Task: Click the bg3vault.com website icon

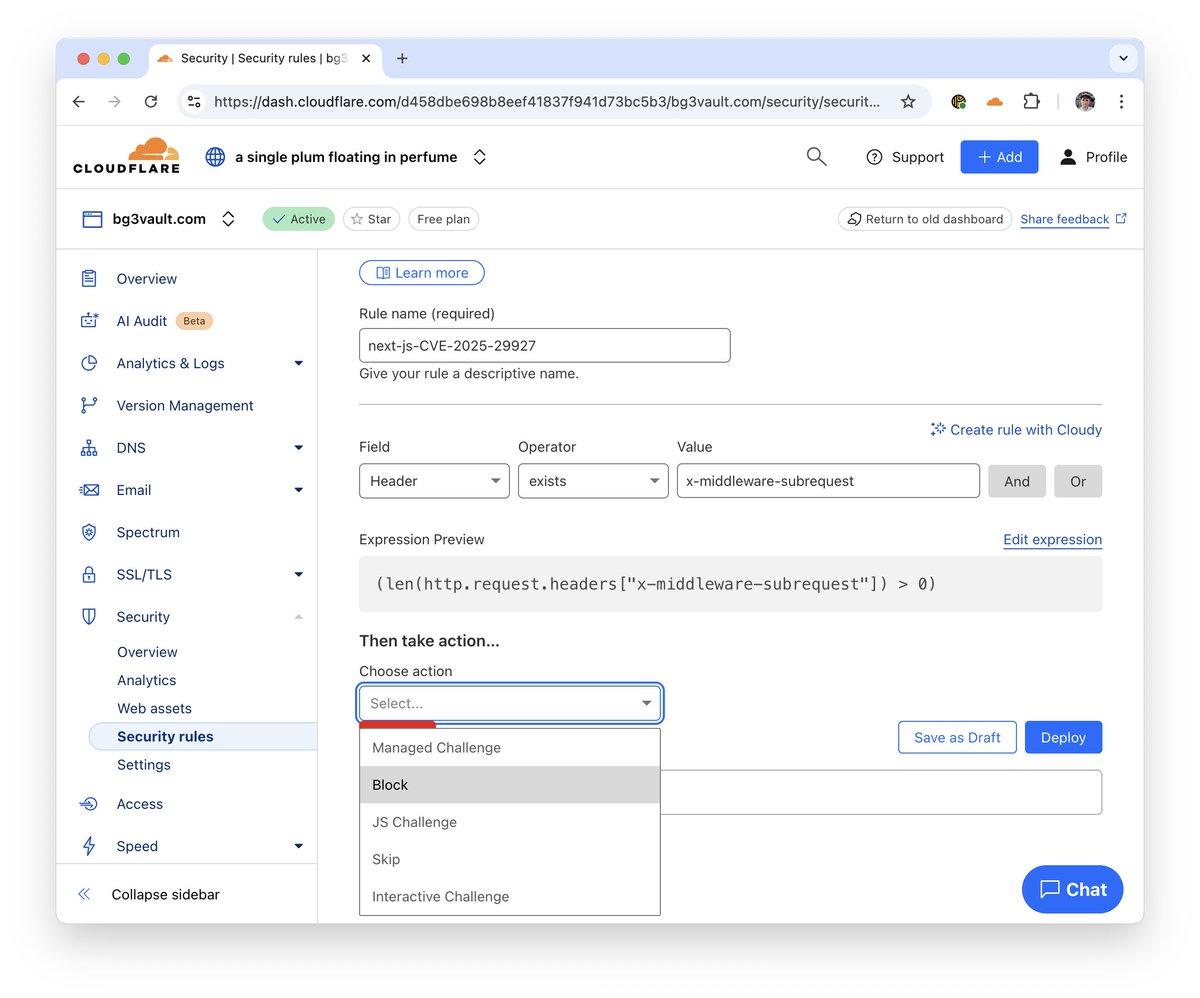Action: click(x=92, y=219)
